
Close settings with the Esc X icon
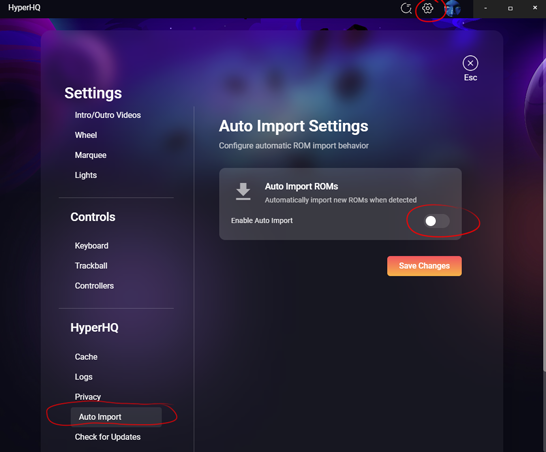point(470,63)
